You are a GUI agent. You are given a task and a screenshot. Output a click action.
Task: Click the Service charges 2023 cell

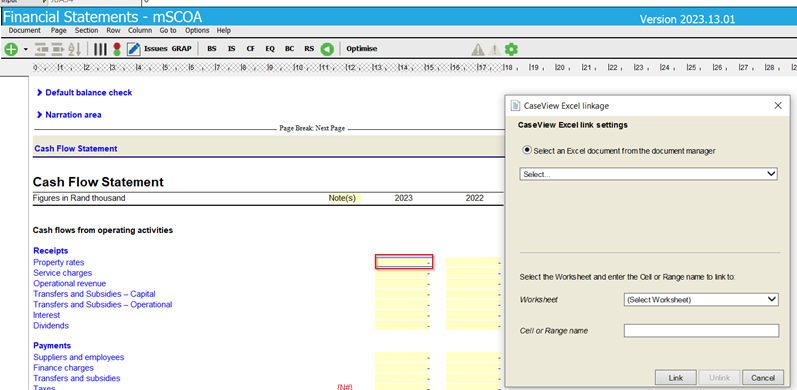click(403, 273)
